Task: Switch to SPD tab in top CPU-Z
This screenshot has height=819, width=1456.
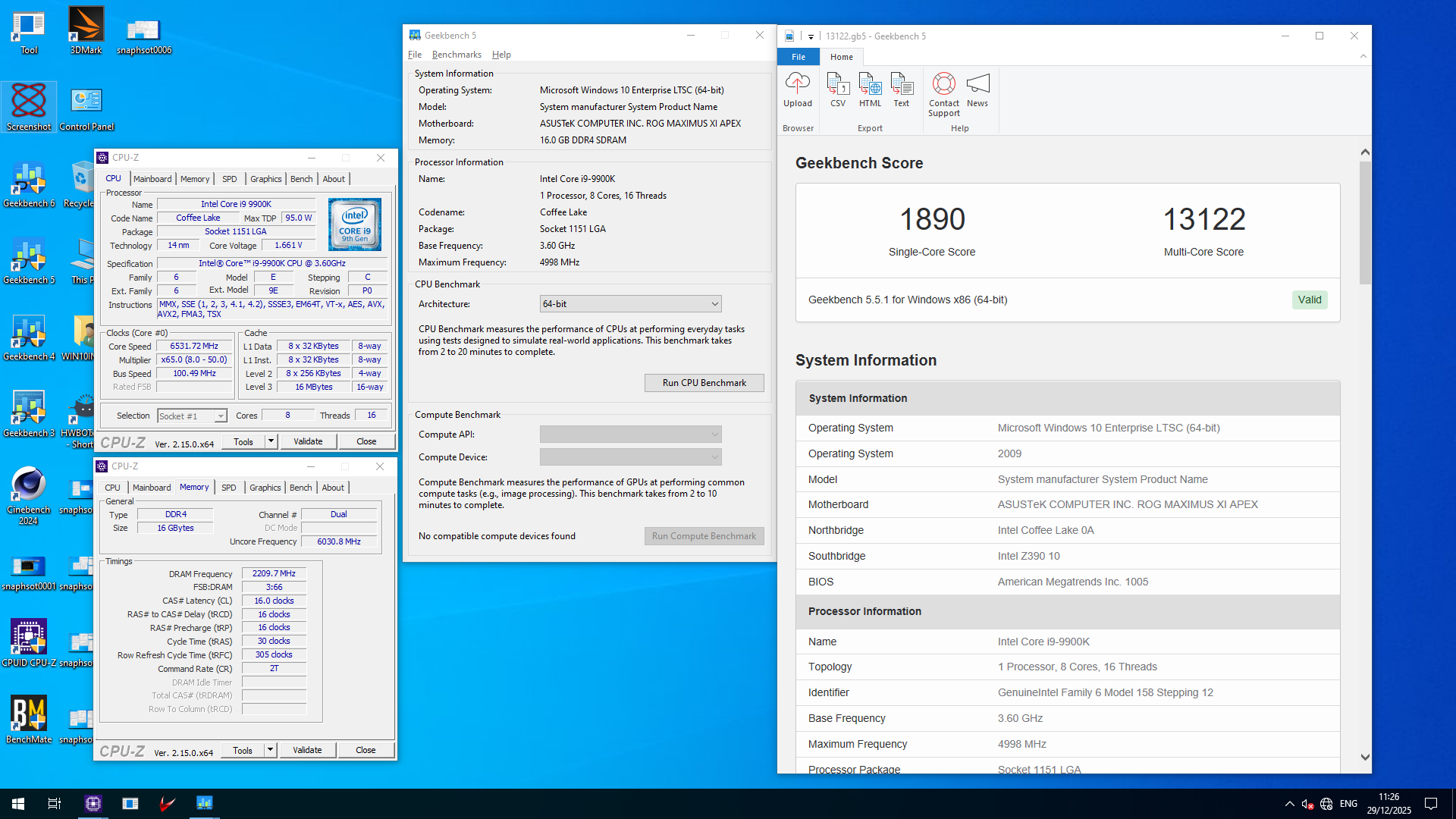Action: (x=230, y=179)
